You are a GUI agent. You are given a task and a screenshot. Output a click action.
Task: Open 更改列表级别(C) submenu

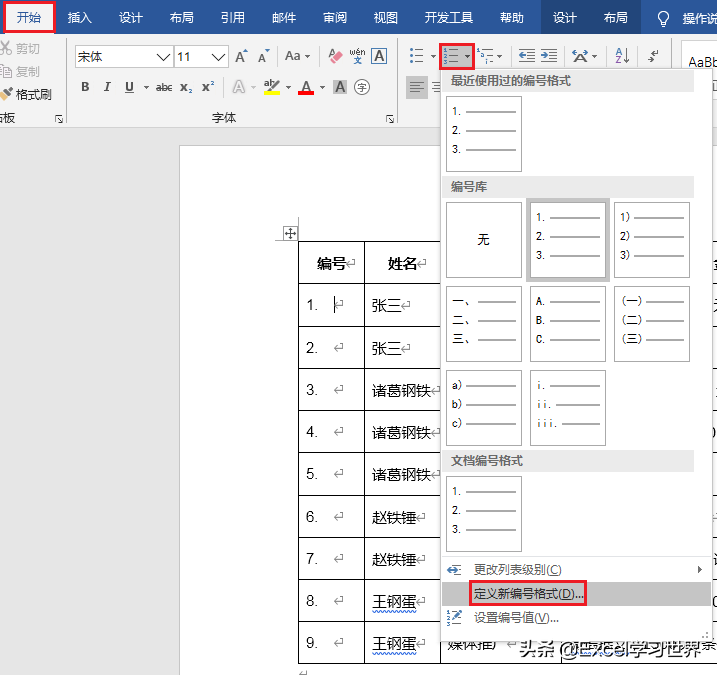[x=576, y=569]
